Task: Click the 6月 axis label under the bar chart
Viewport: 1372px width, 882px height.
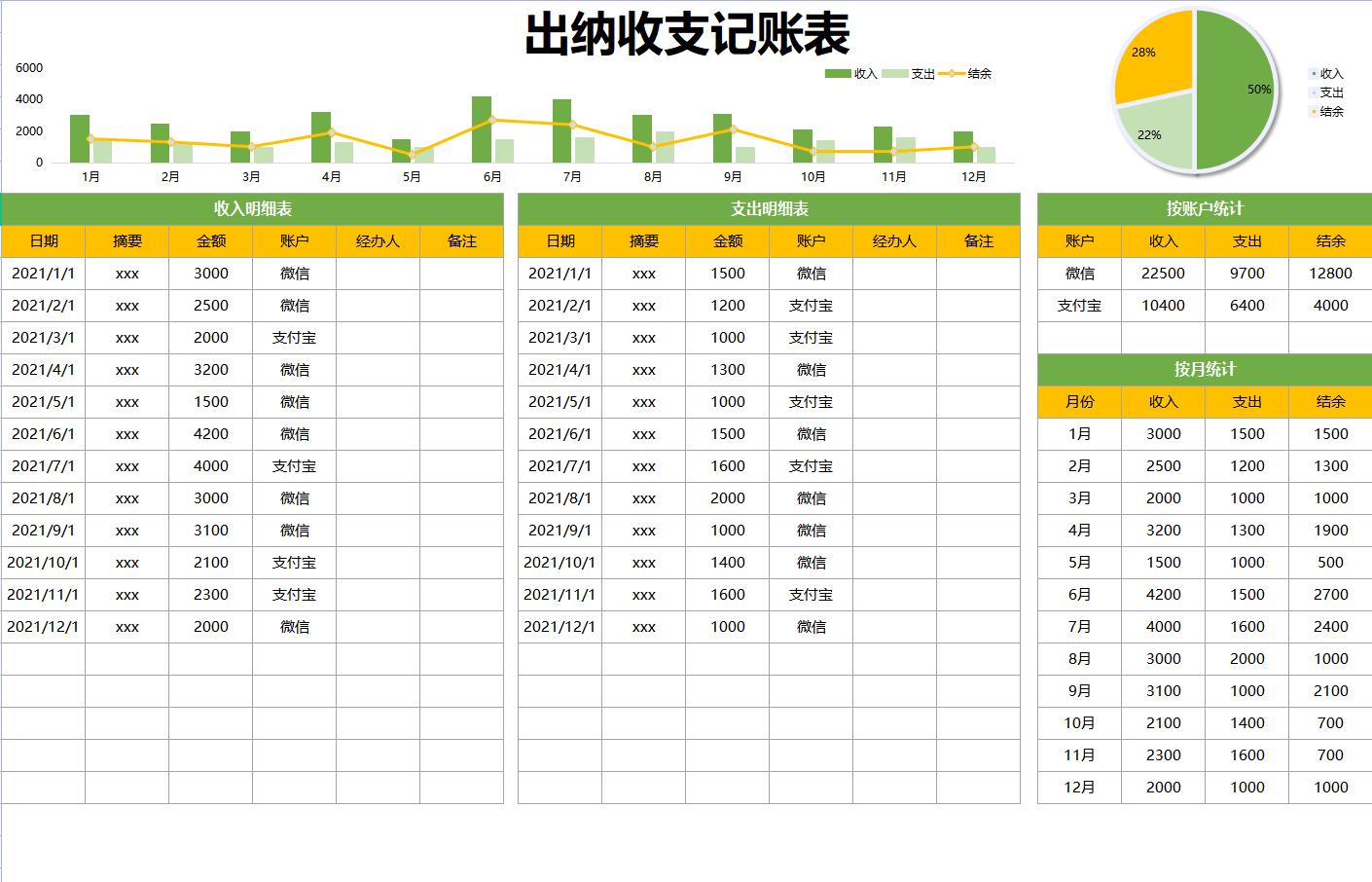Action: pyautogui.click(x=490, y=177)
